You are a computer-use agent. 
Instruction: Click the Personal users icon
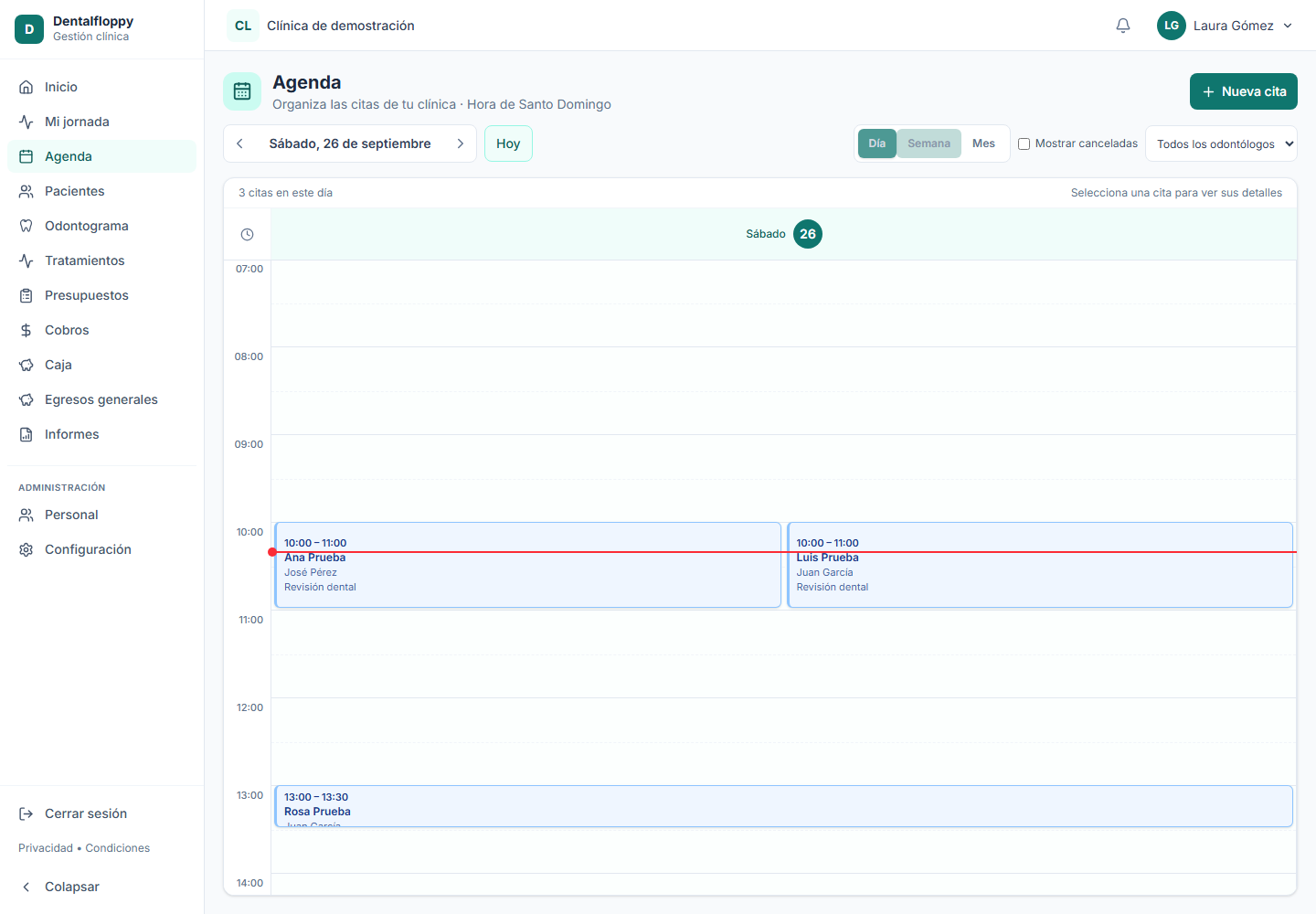27,515
